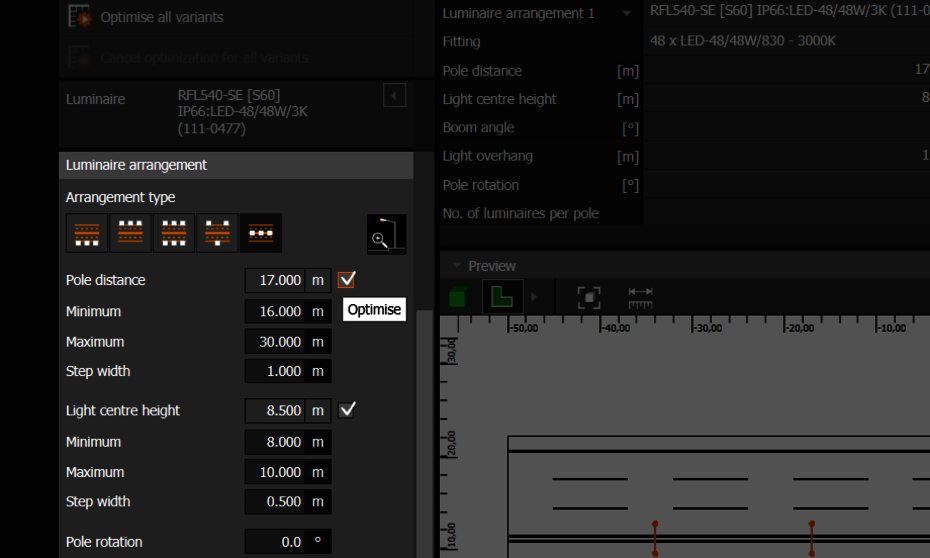Switch preview to 3D cube view
Screen dimensions: 930x558
tap(459, 297)
